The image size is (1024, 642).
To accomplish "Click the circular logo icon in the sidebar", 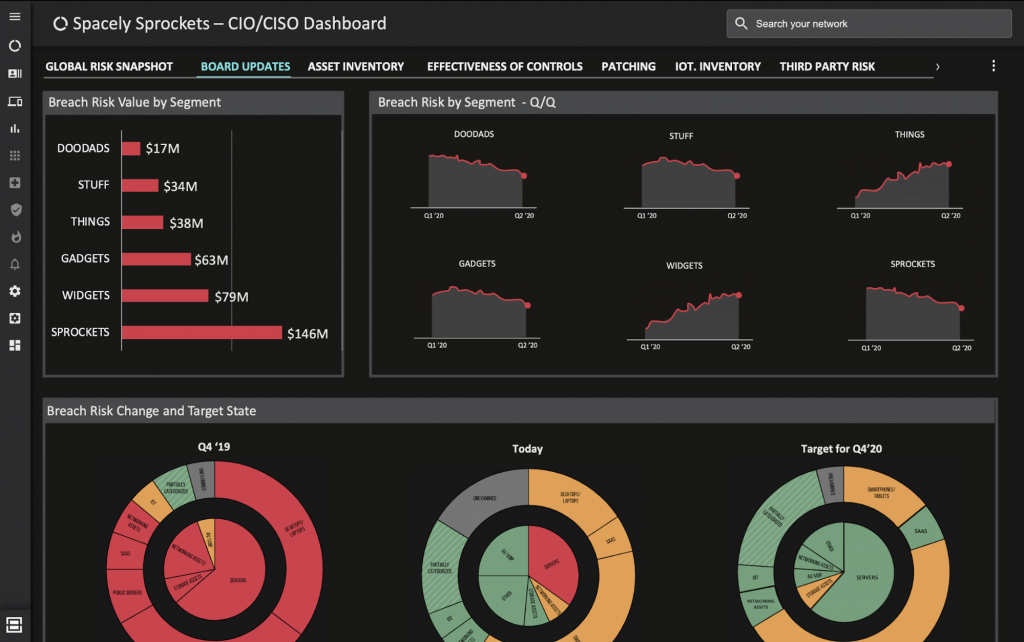I will point(14,46).
